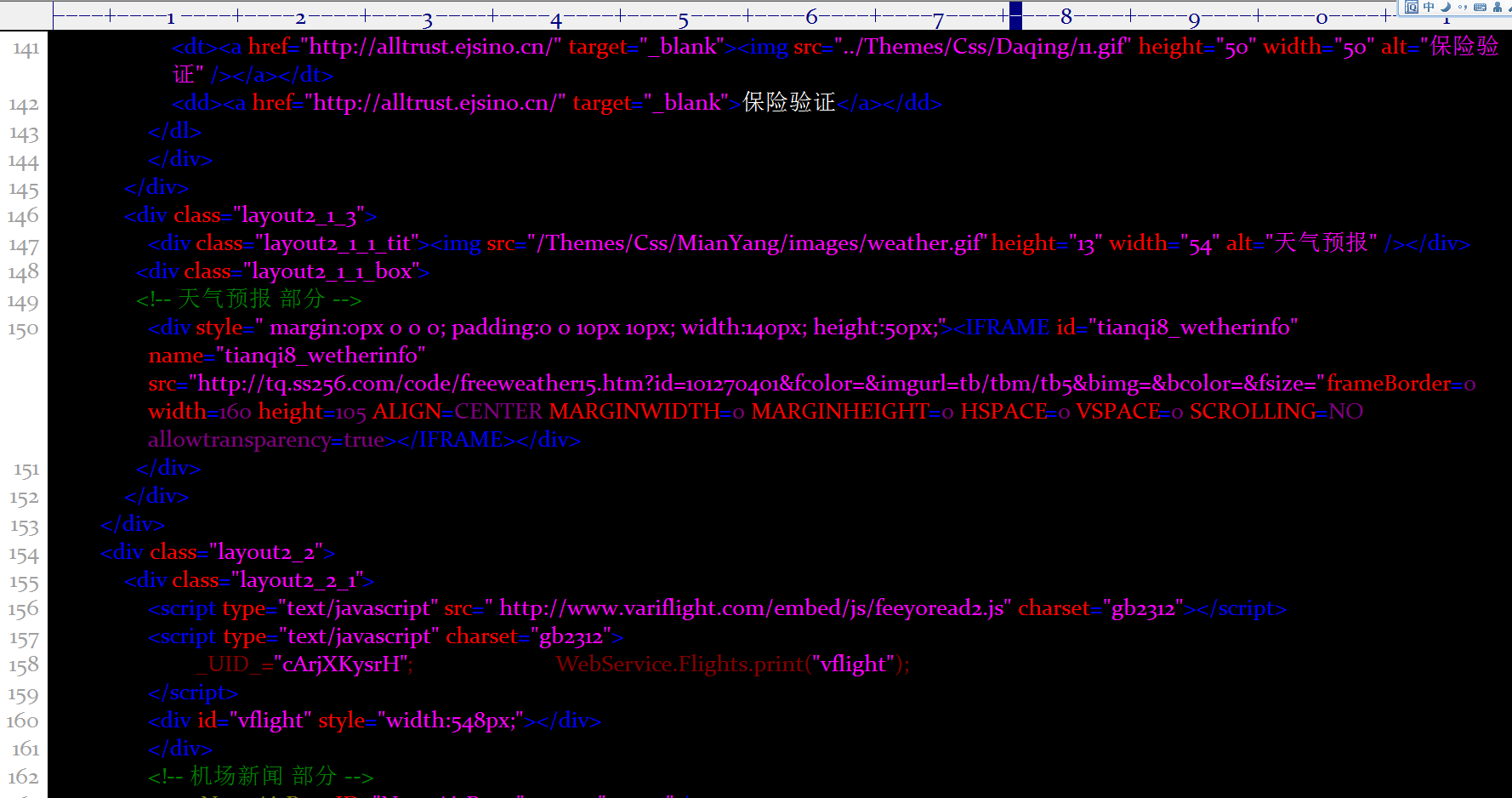Click the 'MARGINWIDTH=0' attribute

click(647, 412)
